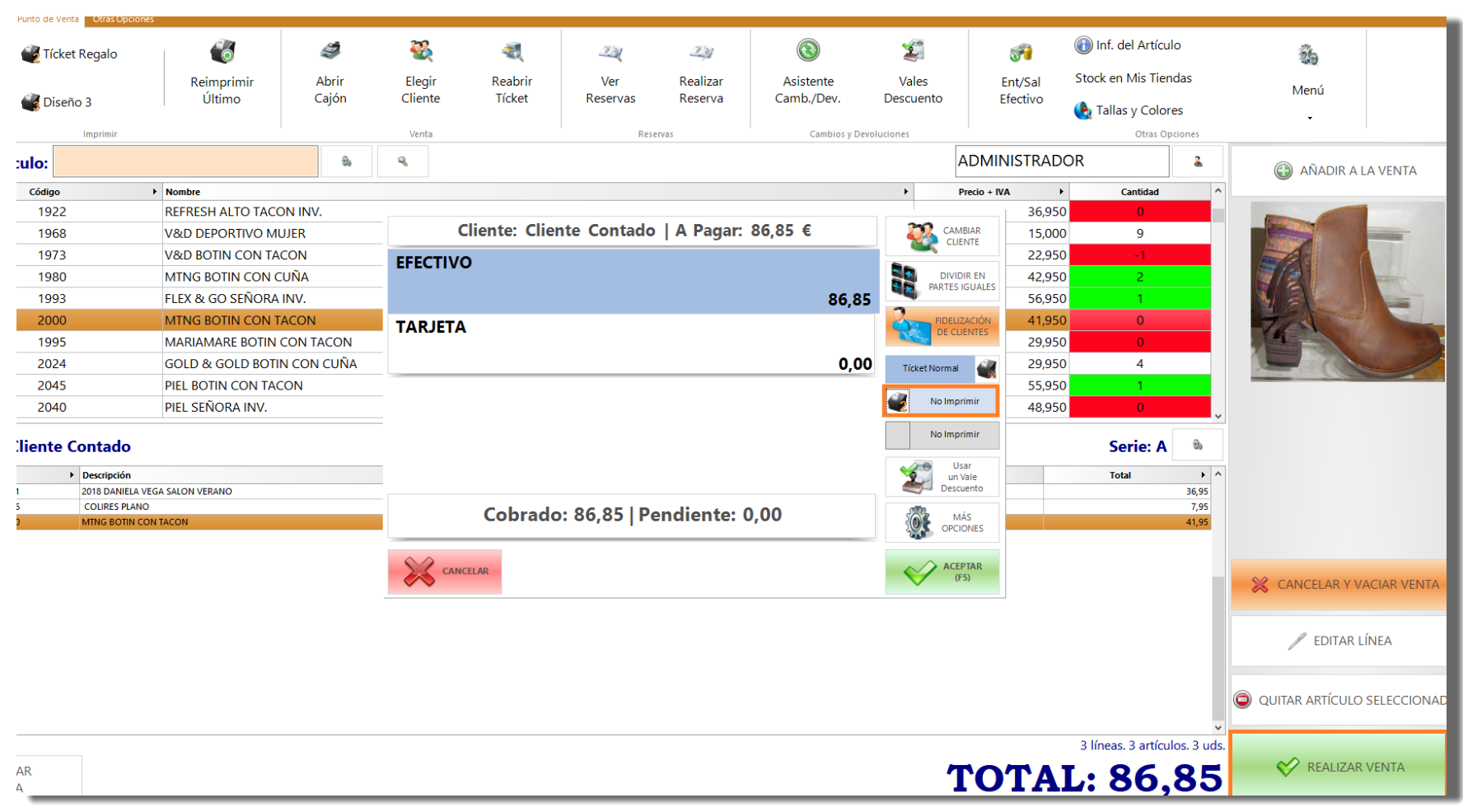
Task: Click QUITAR ARTÍCULO SELECCIONADO
Action: coord(1340,701)
